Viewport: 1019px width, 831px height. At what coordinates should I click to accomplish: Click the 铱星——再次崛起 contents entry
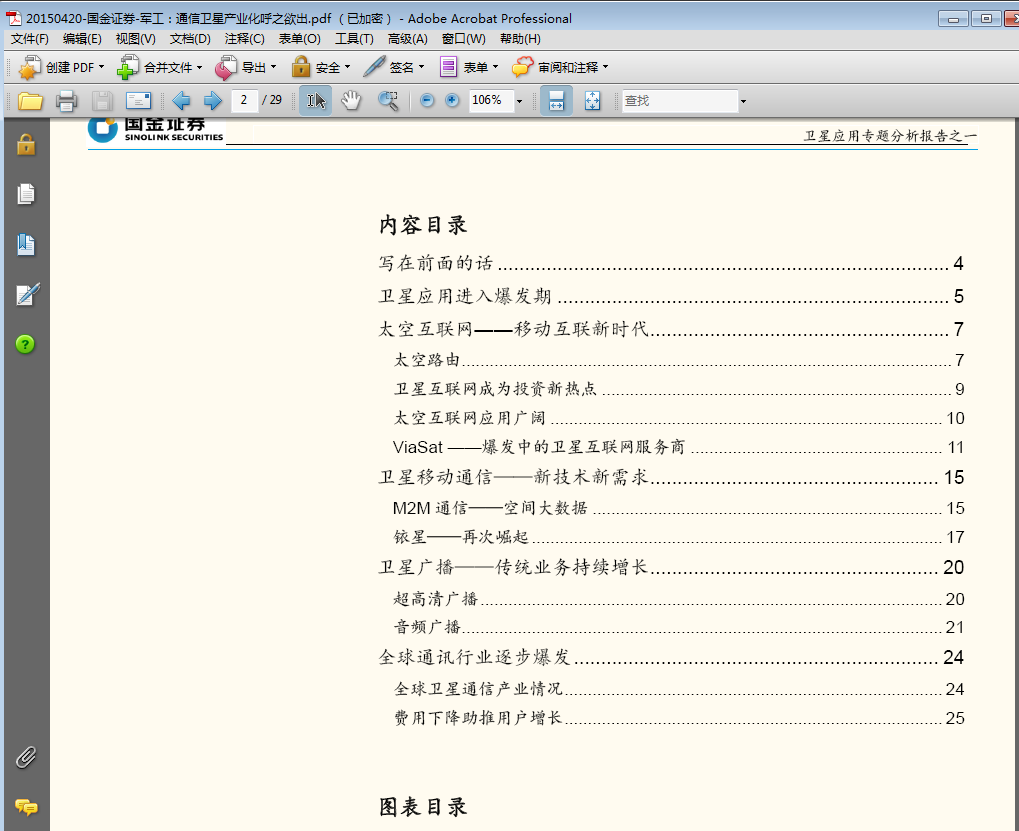point(678,537)
